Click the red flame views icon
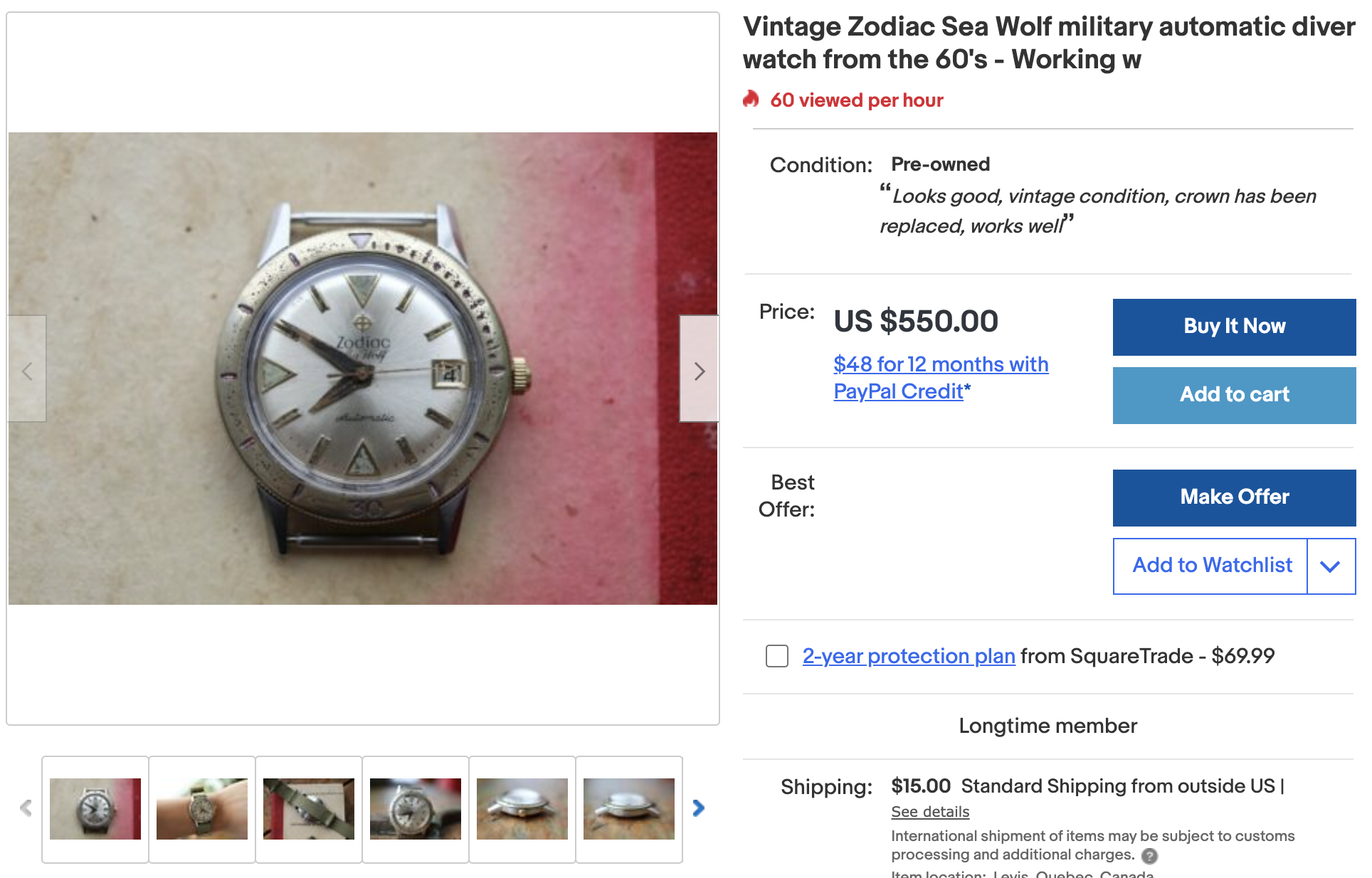Image resolution: width=1372 pixels, height=878 pixels. pyautogui.click(x=751, y=99)
